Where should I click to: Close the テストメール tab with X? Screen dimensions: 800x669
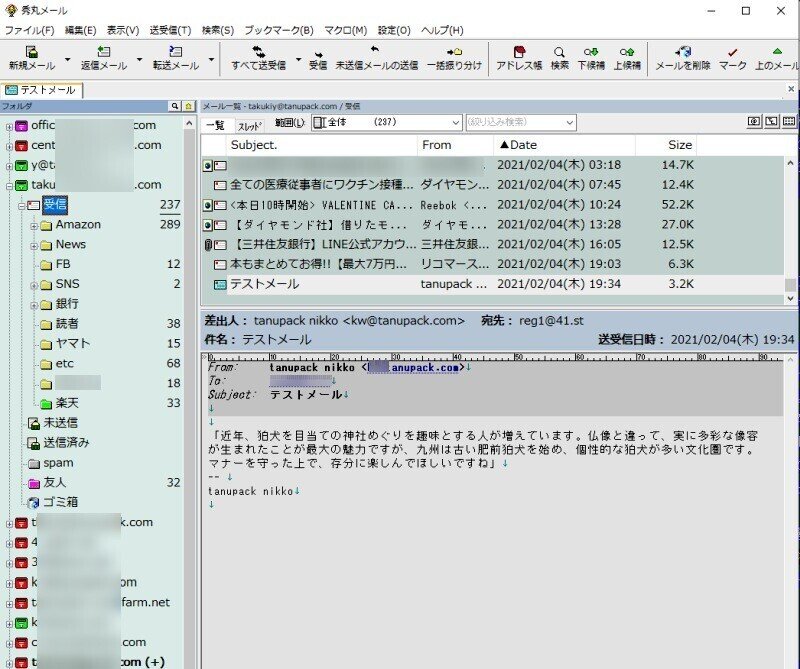click(791, 89)
